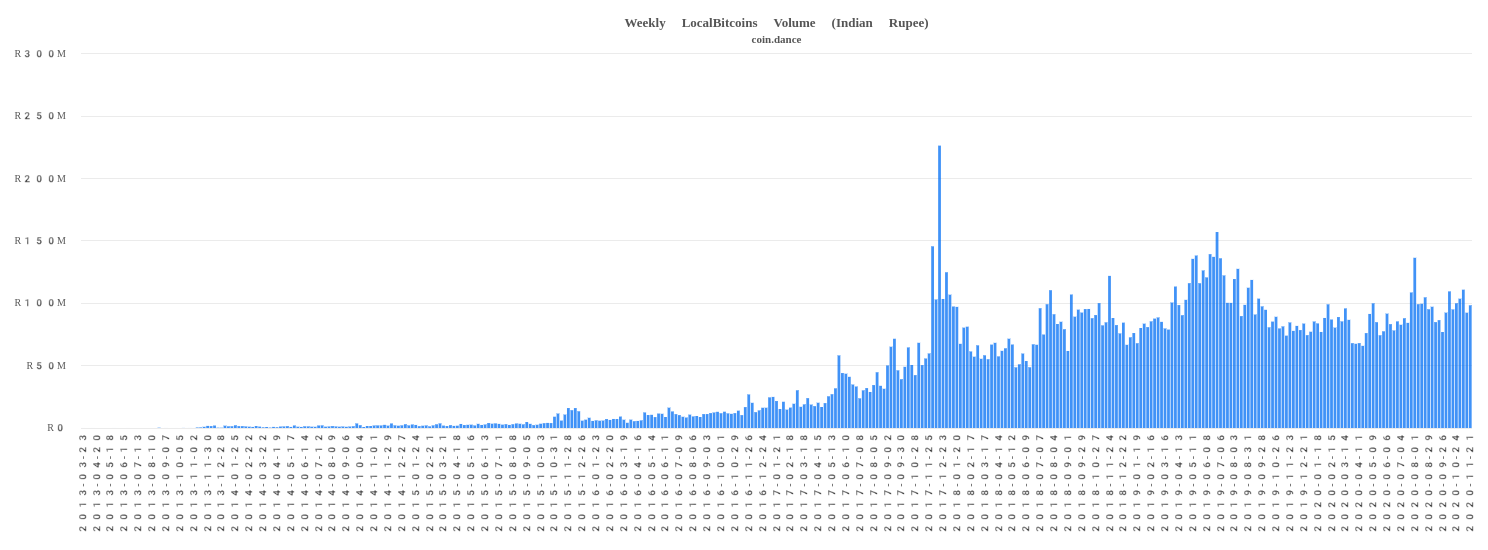This screenshot has width=1488, height=550.
Task: Click the R 150M y-axis label
Action: click(41, 241)
